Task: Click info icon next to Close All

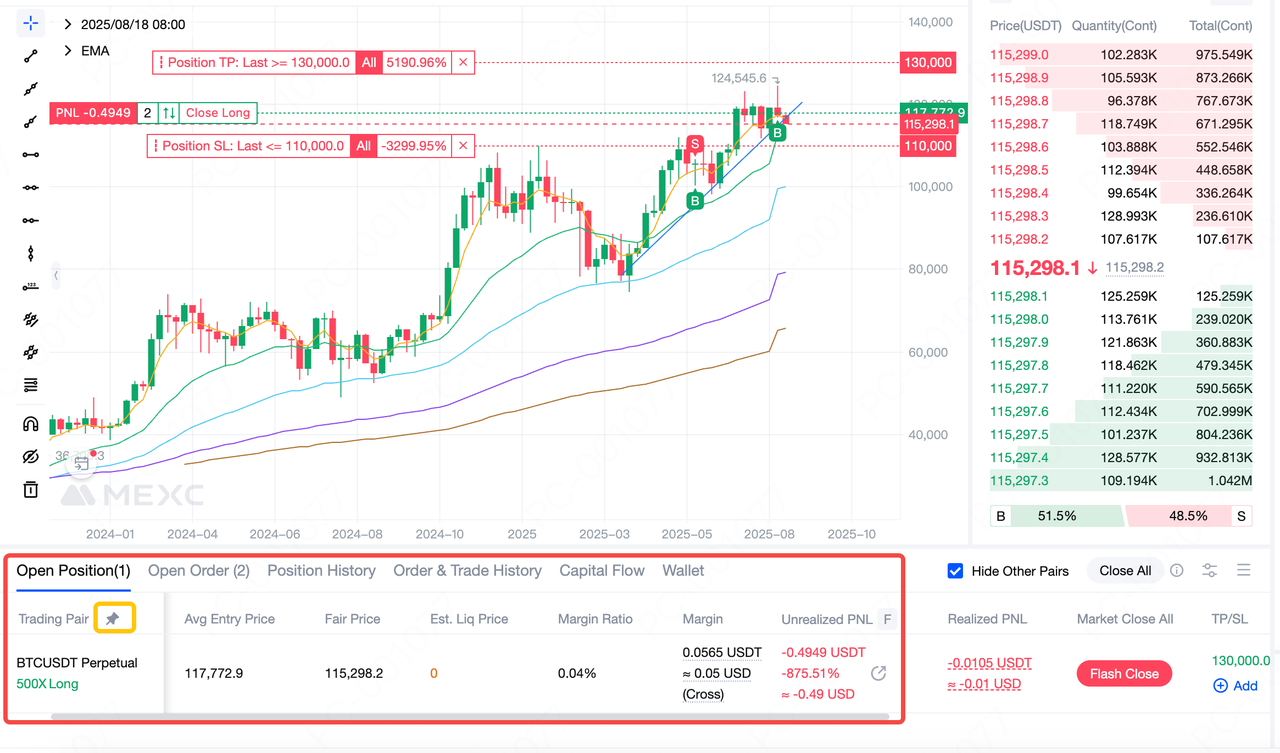Action: pyautogui.click(x=1177, y=571)
